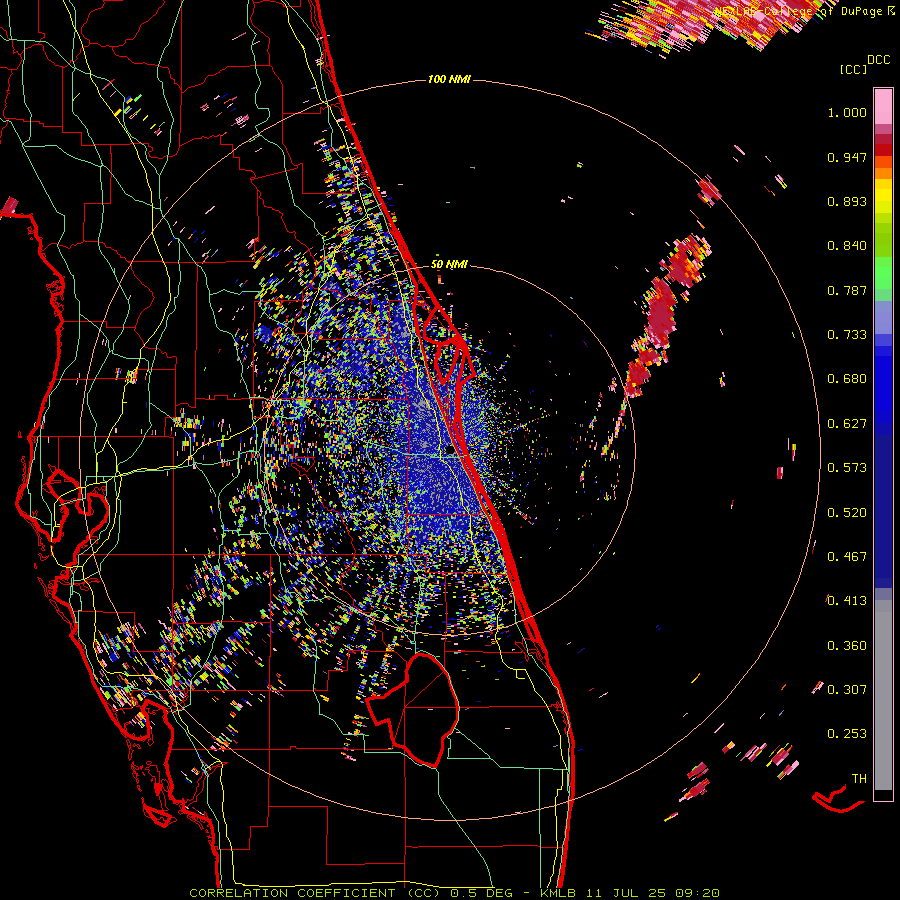The width and height of the screenshot is (900, 900).
Task: Click the 0.467 value on the color scale
Action: [x=847, y=557]
